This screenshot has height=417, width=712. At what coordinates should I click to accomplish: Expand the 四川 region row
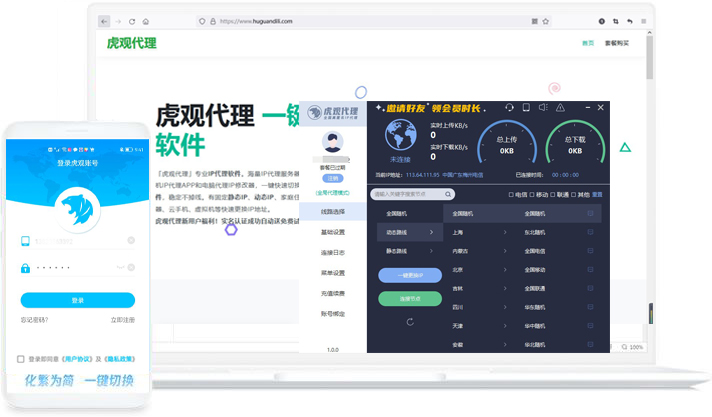[479, 307]
